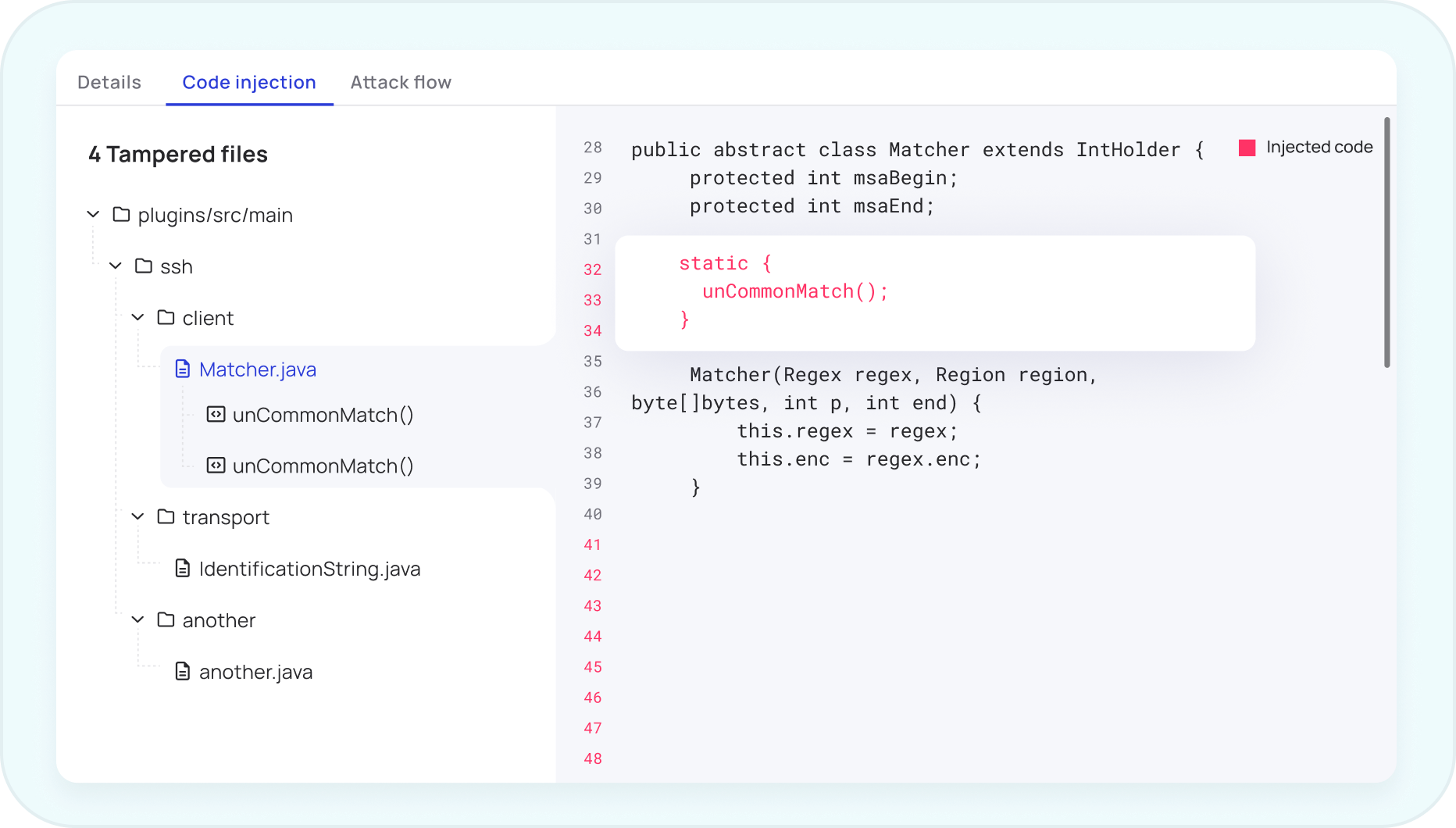Click the IdentificationString.java file icon
This screenshot has width=1456, height=828.
pos(182,569)
